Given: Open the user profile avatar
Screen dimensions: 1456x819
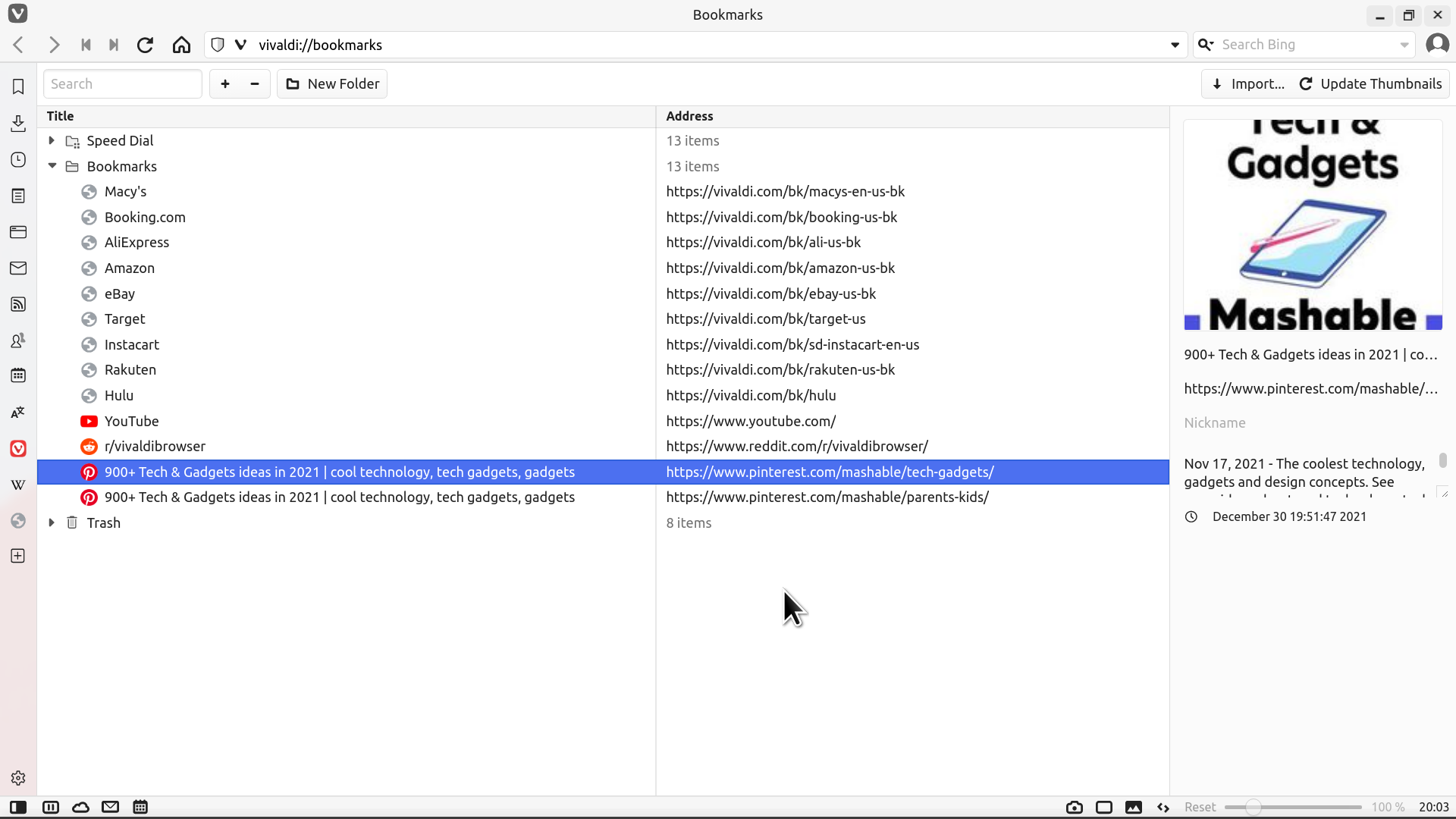Looking at the screenshot, I should click(1437, 44).
